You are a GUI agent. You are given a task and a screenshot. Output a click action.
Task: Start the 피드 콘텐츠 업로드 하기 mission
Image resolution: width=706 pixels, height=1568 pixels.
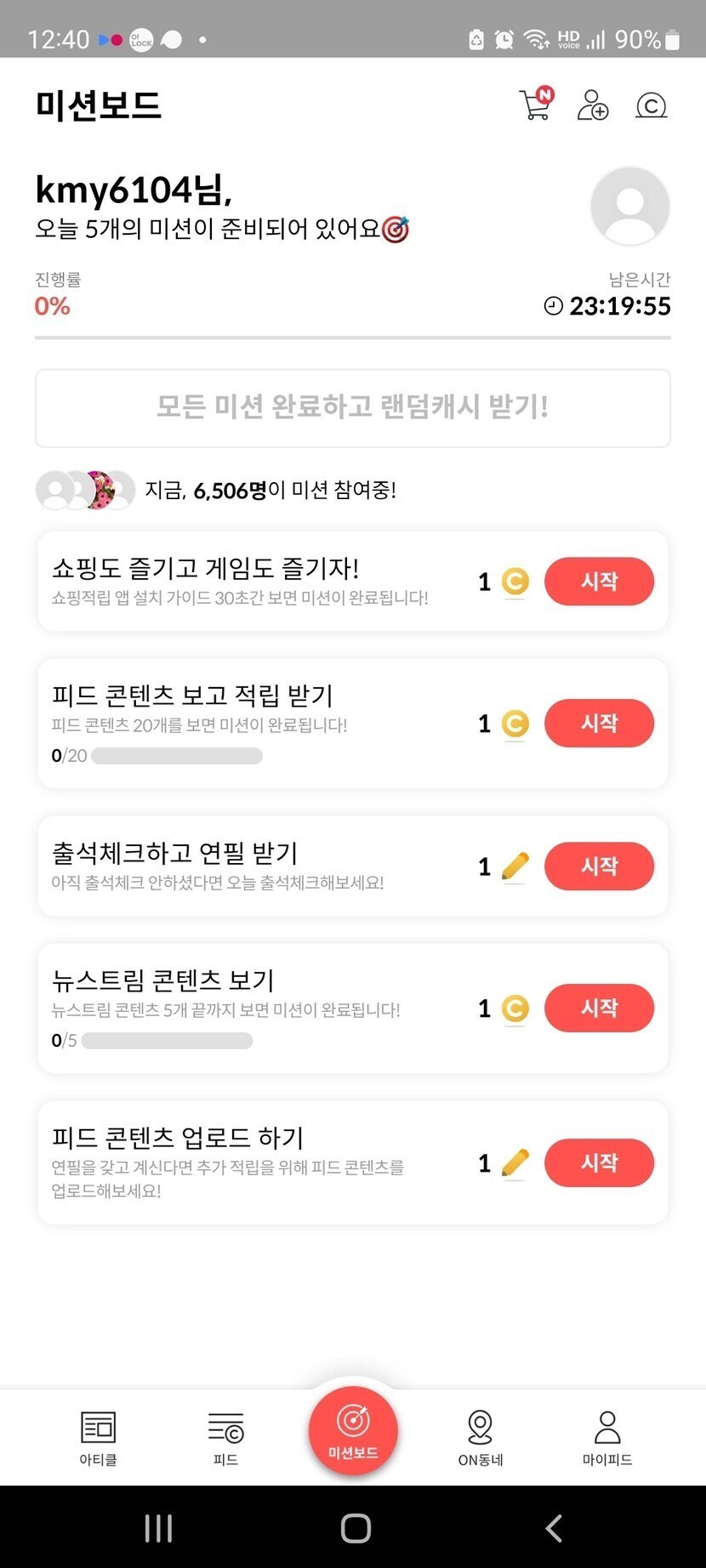[599, 1162]
